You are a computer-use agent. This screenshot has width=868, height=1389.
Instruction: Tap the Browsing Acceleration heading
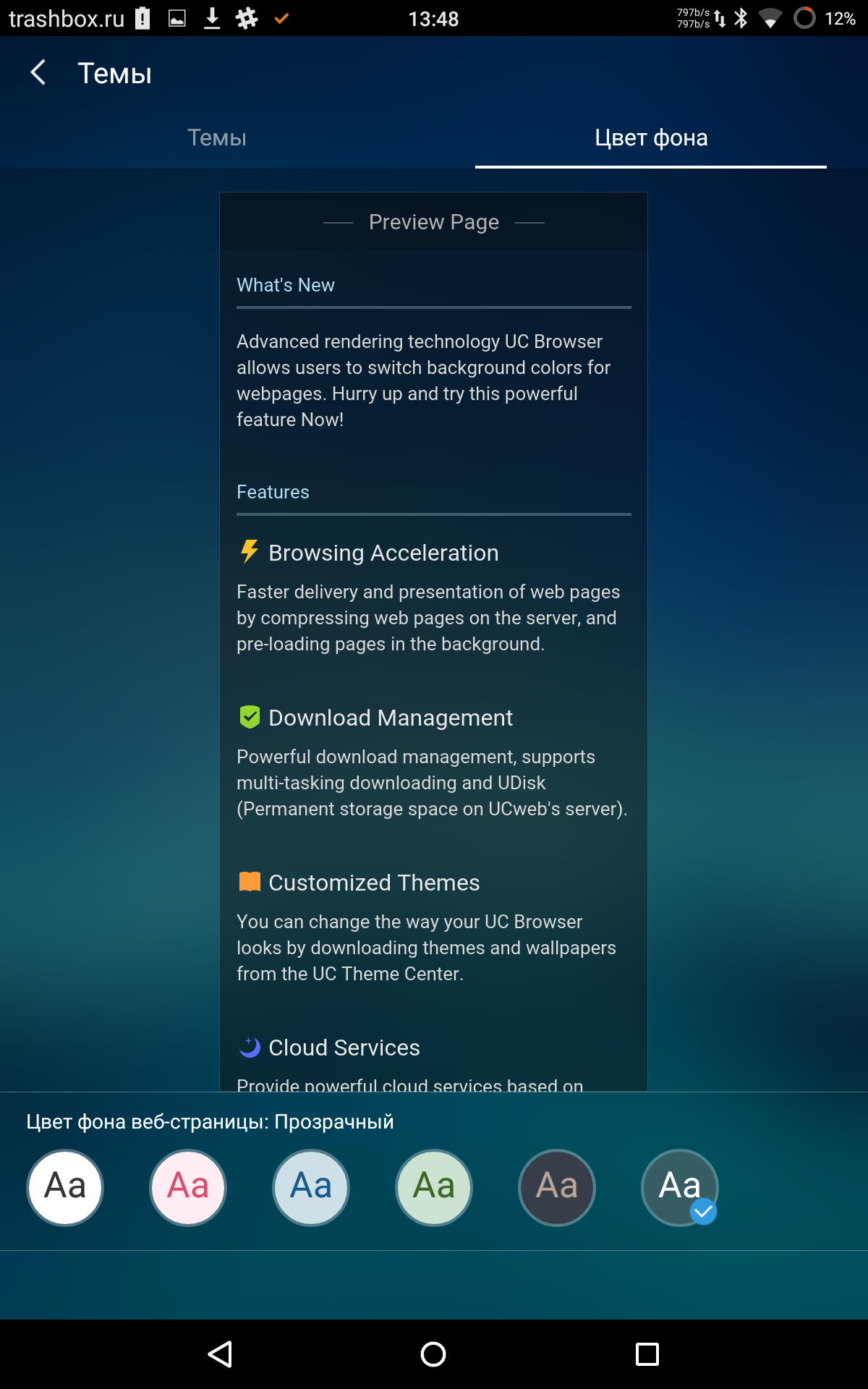coord(383,553)
